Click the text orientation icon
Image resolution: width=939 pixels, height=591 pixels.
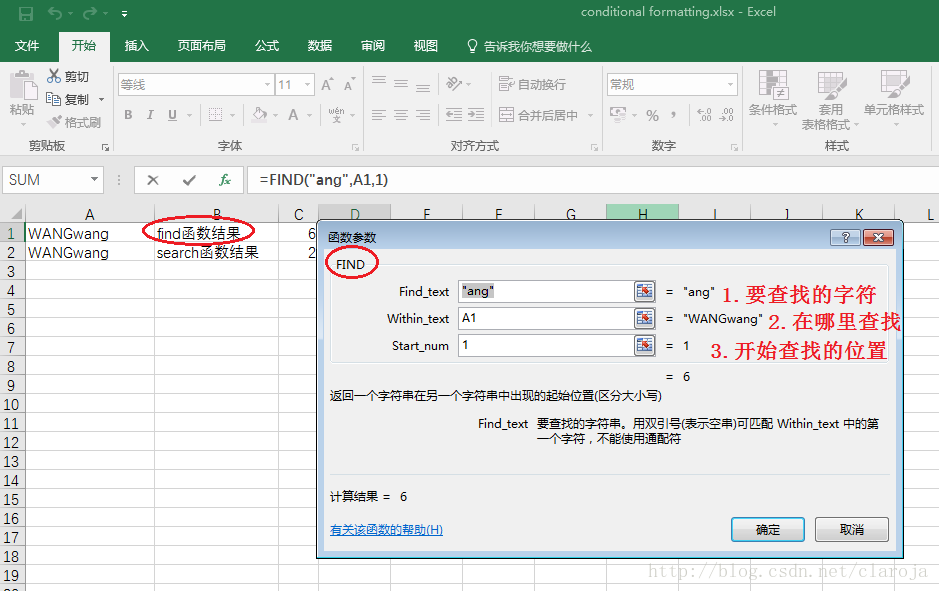[x=455, y=84]
